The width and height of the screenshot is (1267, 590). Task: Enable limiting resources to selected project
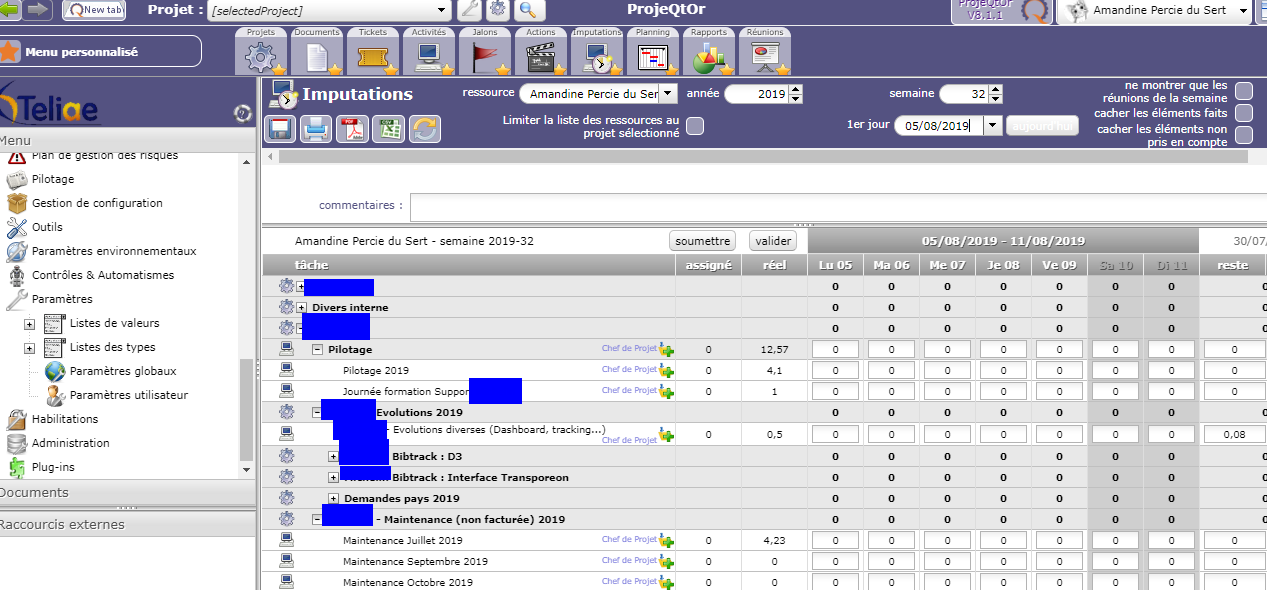[694, 125]
